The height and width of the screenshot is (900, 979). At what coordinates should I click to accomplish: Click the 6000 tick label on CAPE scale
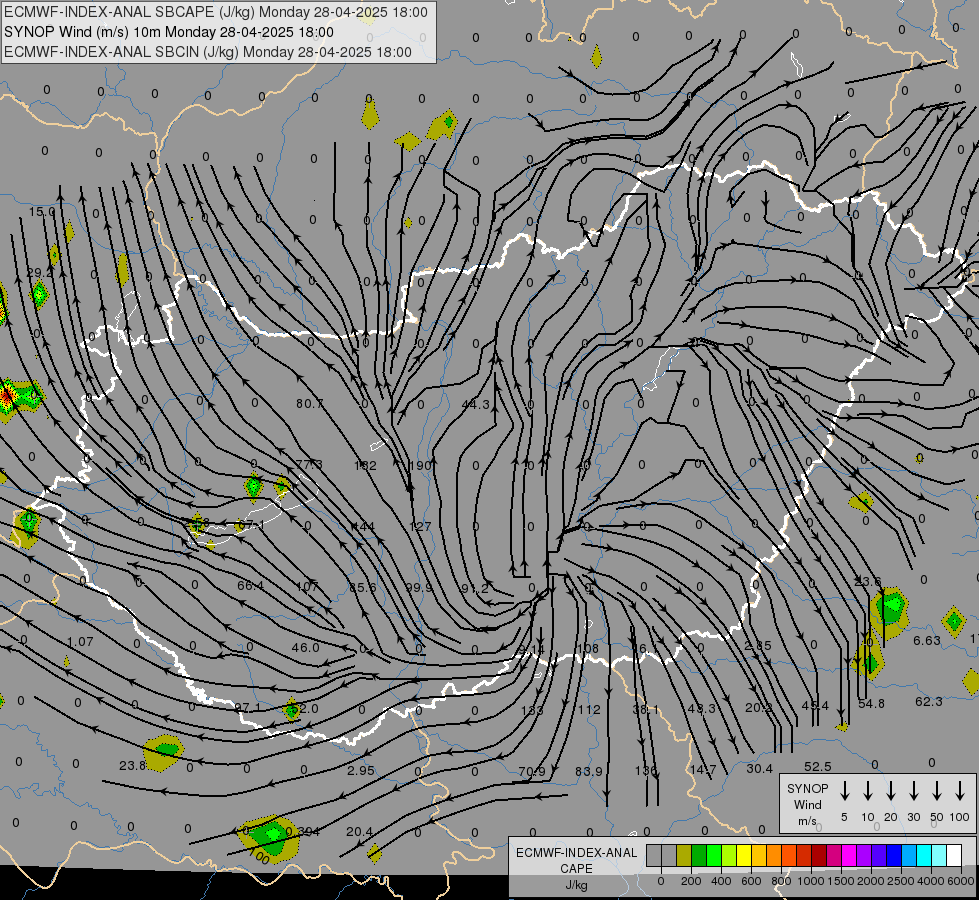coord(960,881)
